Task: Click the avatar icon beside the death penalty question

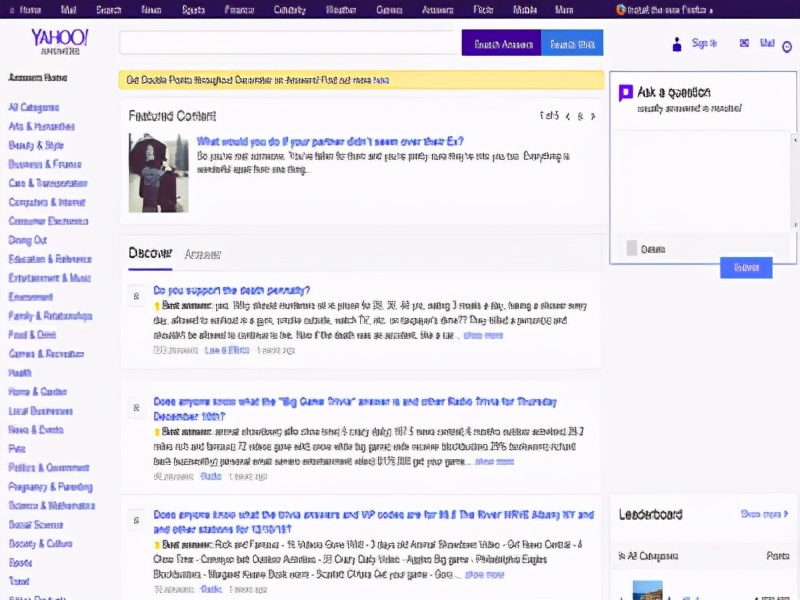Action: click(x=136, y=296)
